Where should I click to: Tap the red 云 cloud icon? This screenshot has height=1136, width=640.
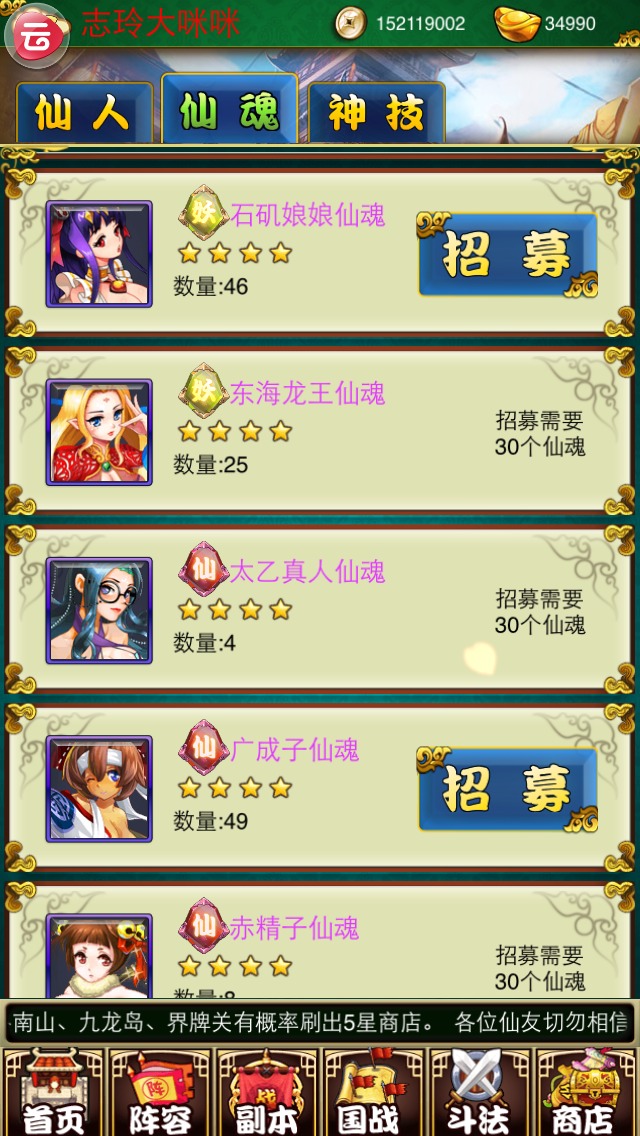point(37,36)
